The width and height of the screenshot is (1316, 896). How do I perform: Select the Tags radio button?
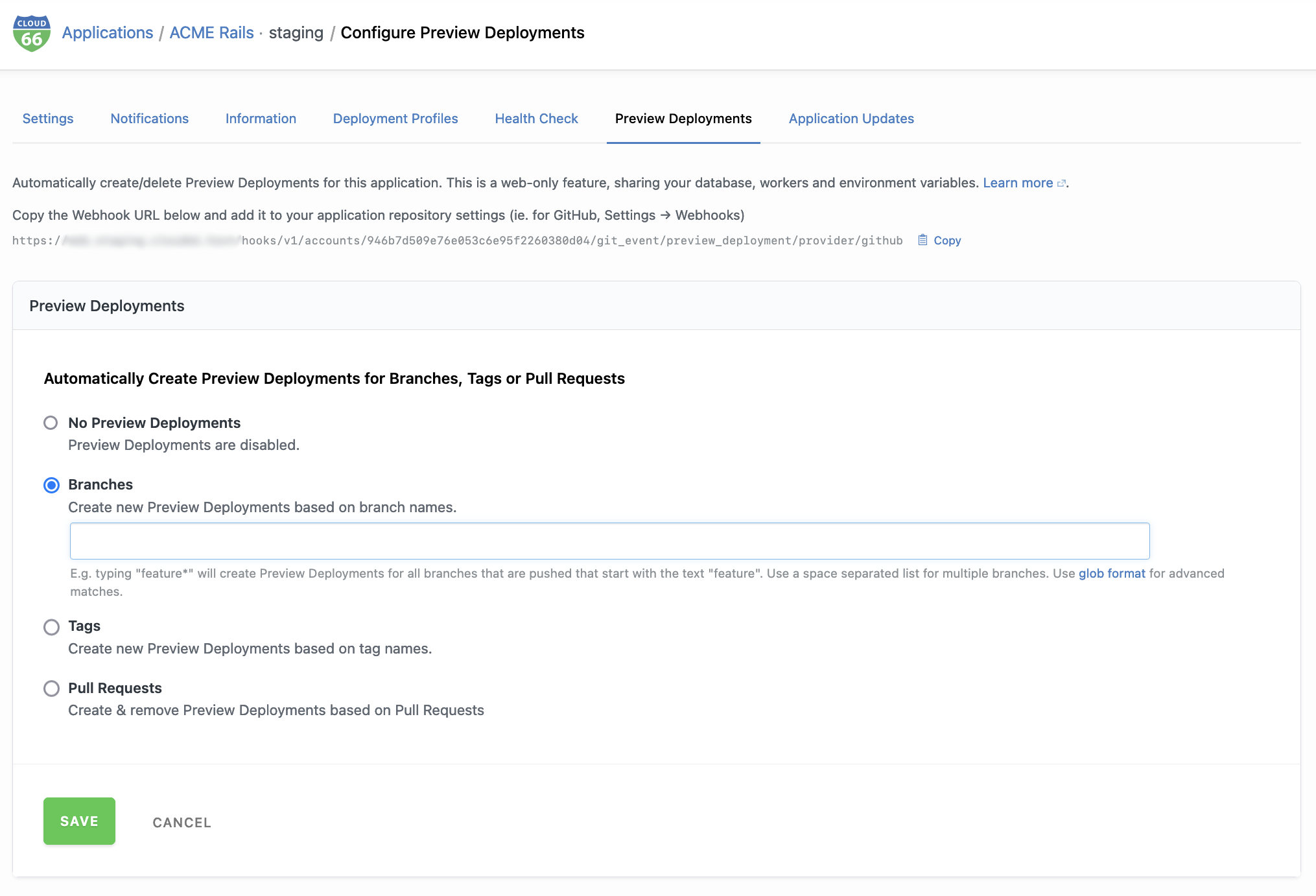50,626
